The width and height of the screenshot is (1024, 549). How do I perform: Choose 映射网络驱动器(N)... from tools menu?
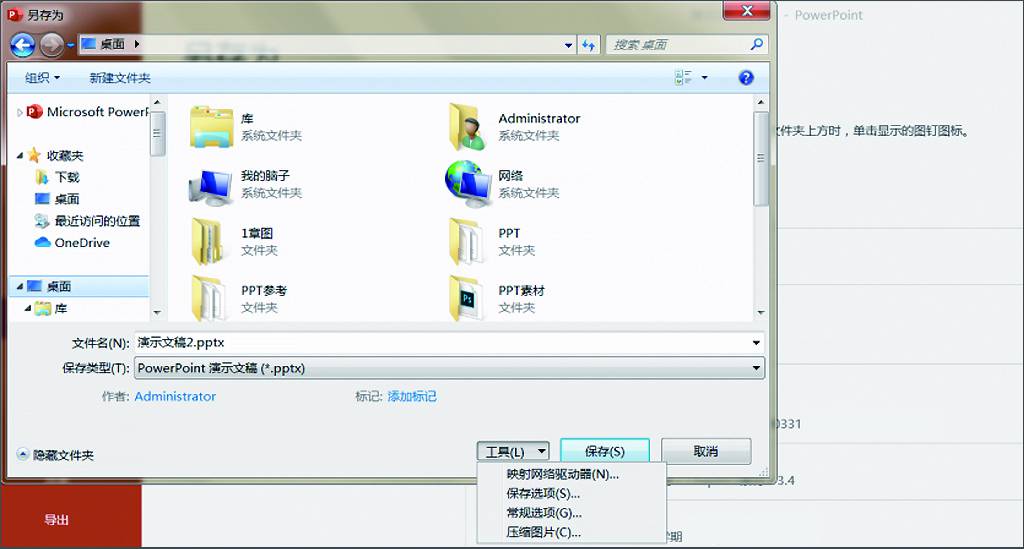(x=562, y=474)
